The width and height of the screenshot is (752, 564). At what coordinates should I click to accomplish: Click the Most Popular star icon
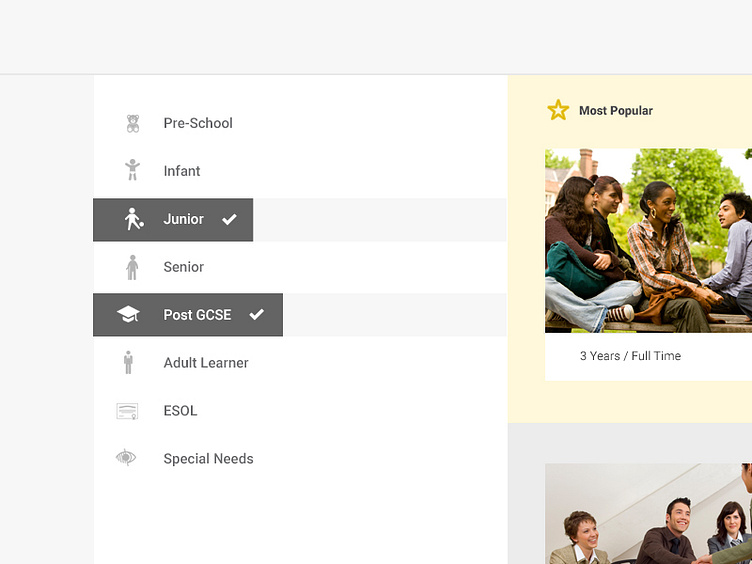click(x=558, y=110)
